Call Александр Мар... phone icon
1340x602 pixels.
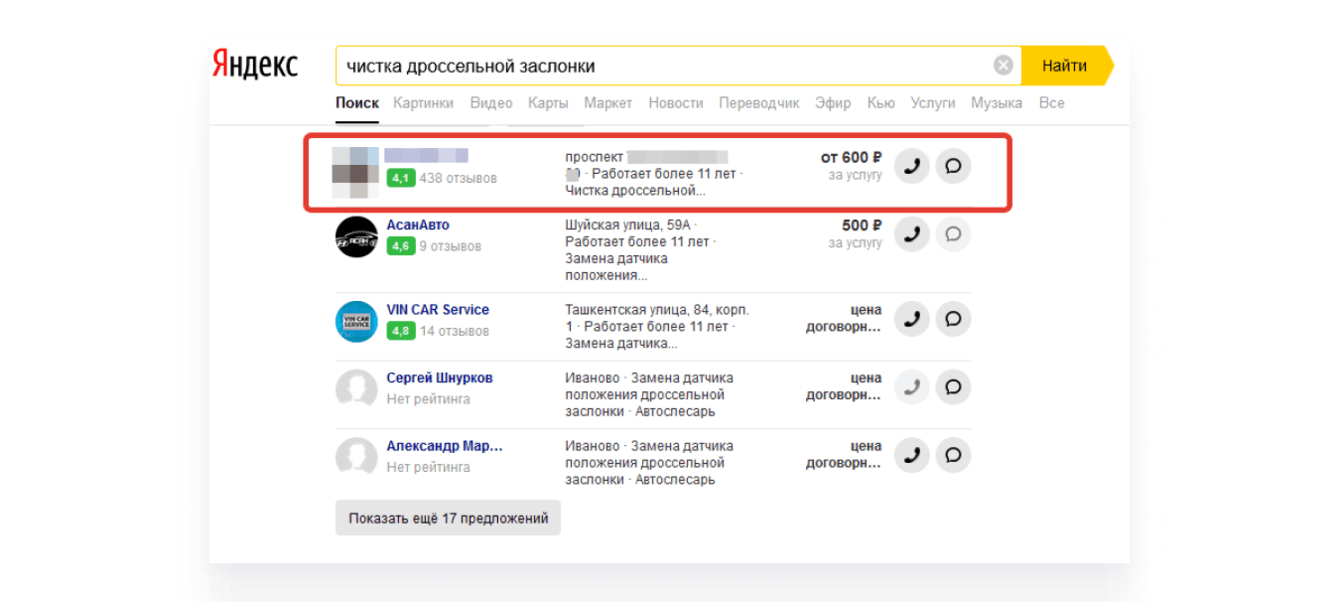[912, 455]
